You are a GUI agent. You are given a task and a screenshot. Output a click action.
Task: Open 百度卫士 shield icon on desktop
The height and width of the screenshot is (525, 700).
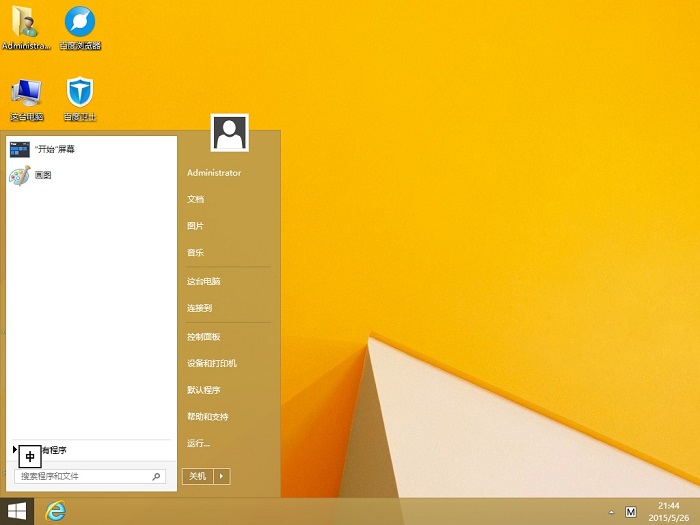click(x=80, y=96)
